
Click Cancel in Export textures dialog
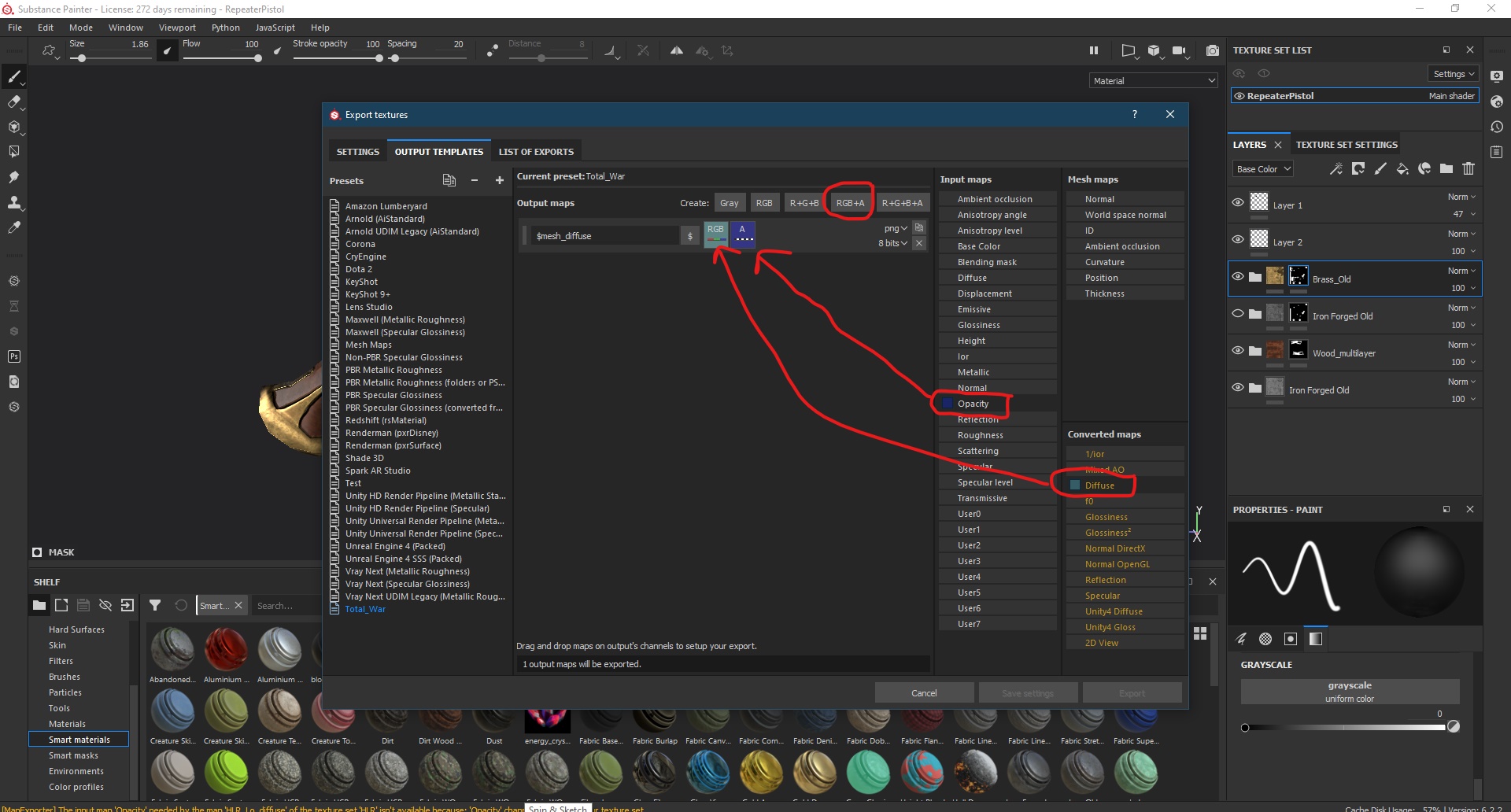point(924,693)
